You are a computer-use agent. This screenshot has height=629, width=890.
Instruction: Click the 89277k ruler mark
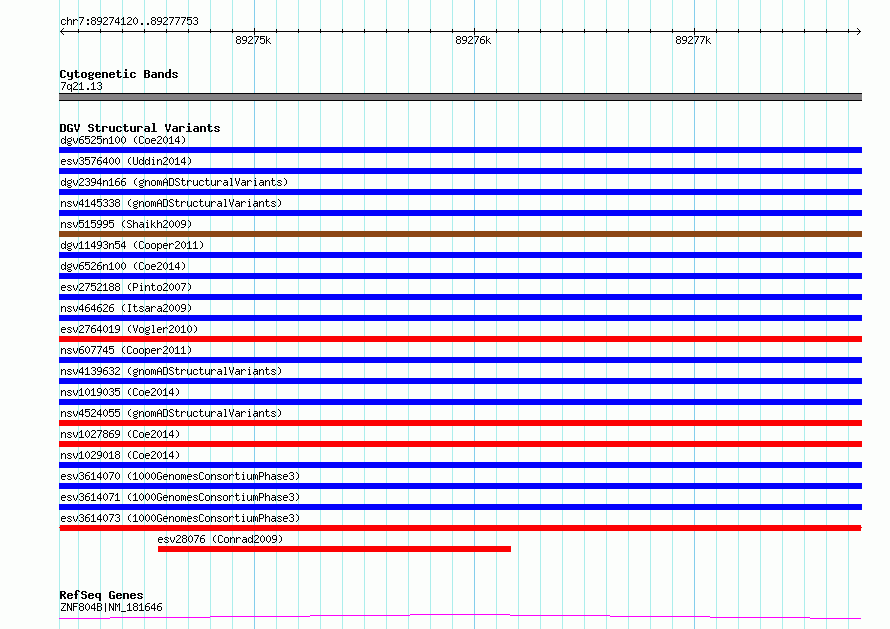[693, 40]
